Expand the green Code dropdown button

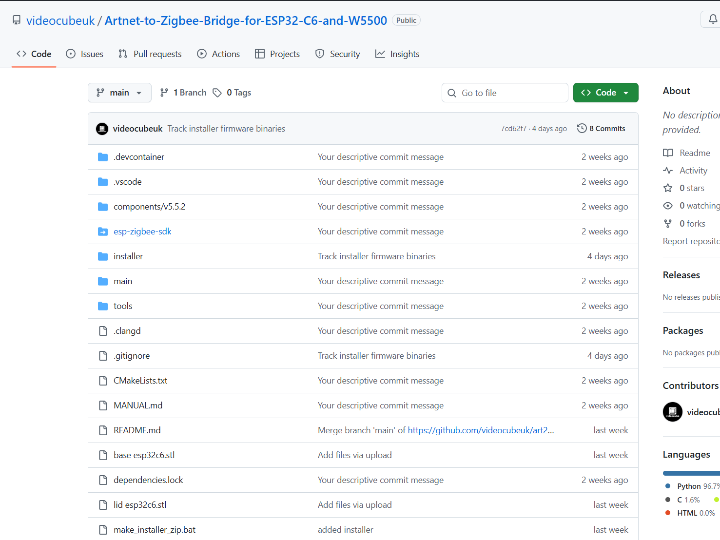coord(605,93)
